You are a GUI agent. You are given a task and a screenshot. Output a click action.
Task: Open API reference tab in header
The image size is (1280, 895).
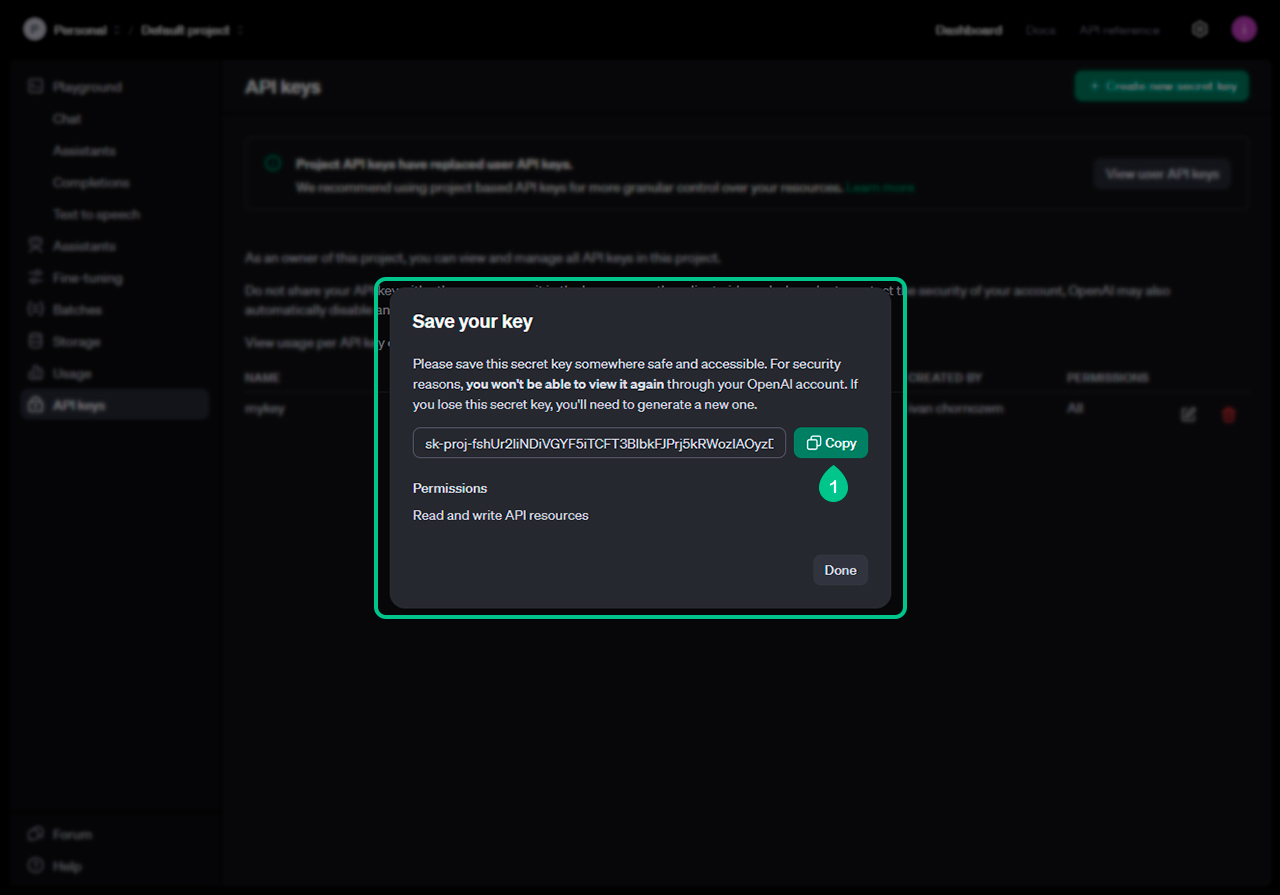click(1119, 30)
